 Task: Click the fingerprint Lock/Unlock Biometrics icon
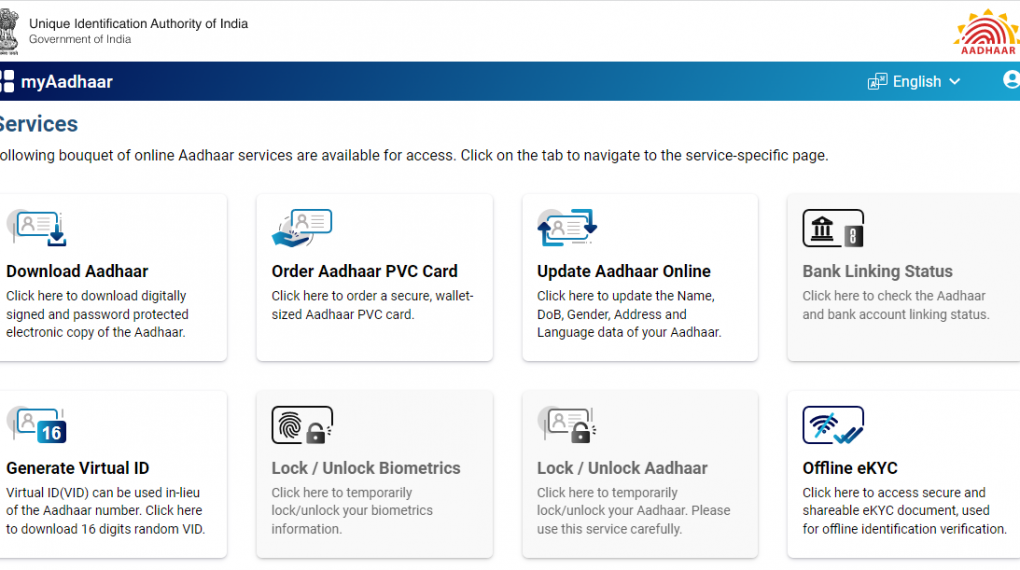pos(302,425)
